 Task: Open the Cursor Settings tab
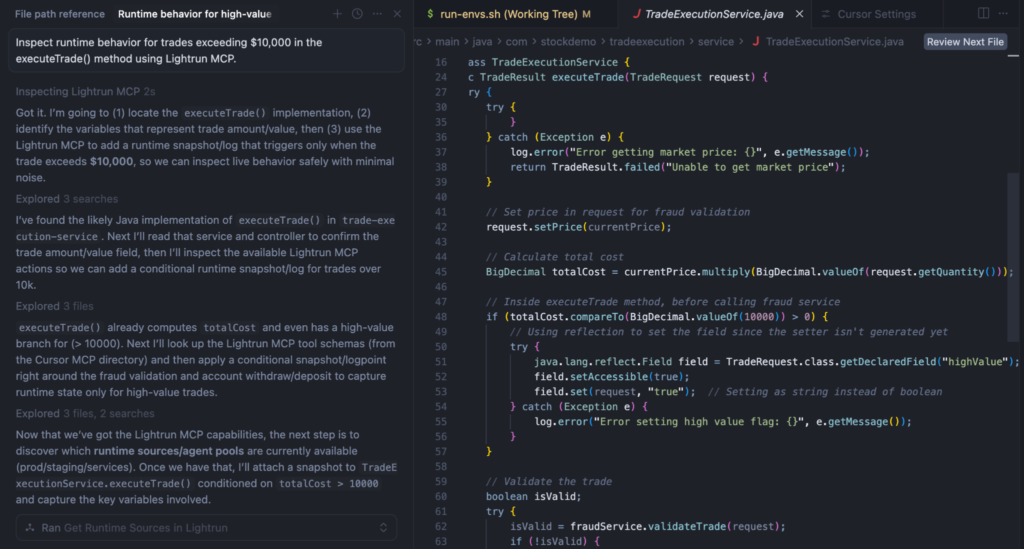coord(876,14)
